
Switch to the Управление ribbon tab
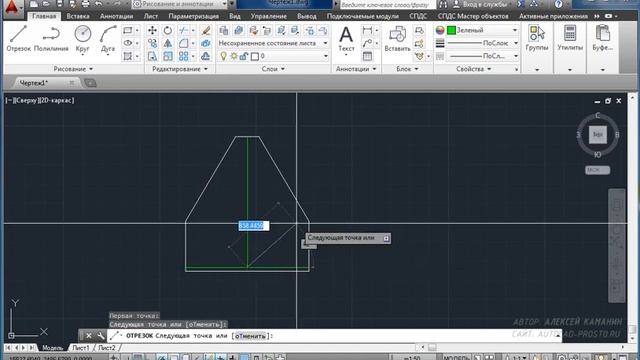(x=269, y=16)
